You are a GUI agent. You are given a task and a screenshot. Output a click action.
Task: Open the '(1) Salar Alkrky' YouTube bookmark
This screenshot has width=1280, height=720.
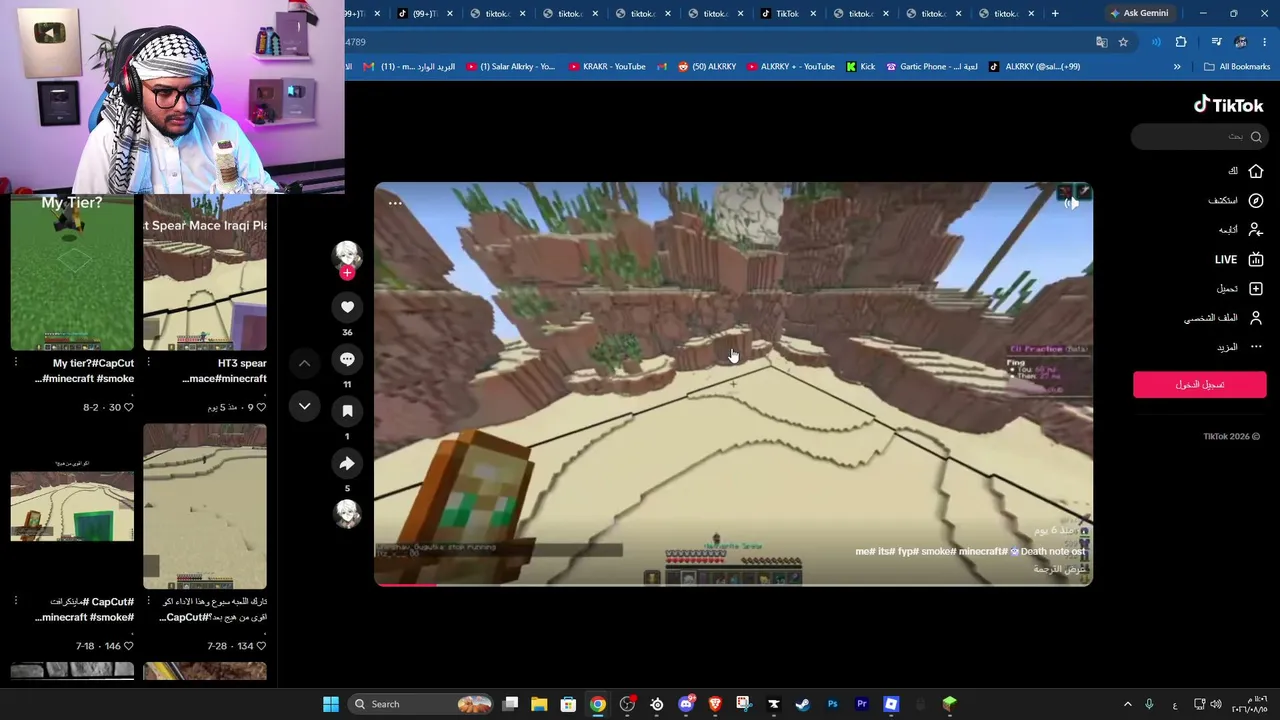pyautogui.click(x=510, y=67)
